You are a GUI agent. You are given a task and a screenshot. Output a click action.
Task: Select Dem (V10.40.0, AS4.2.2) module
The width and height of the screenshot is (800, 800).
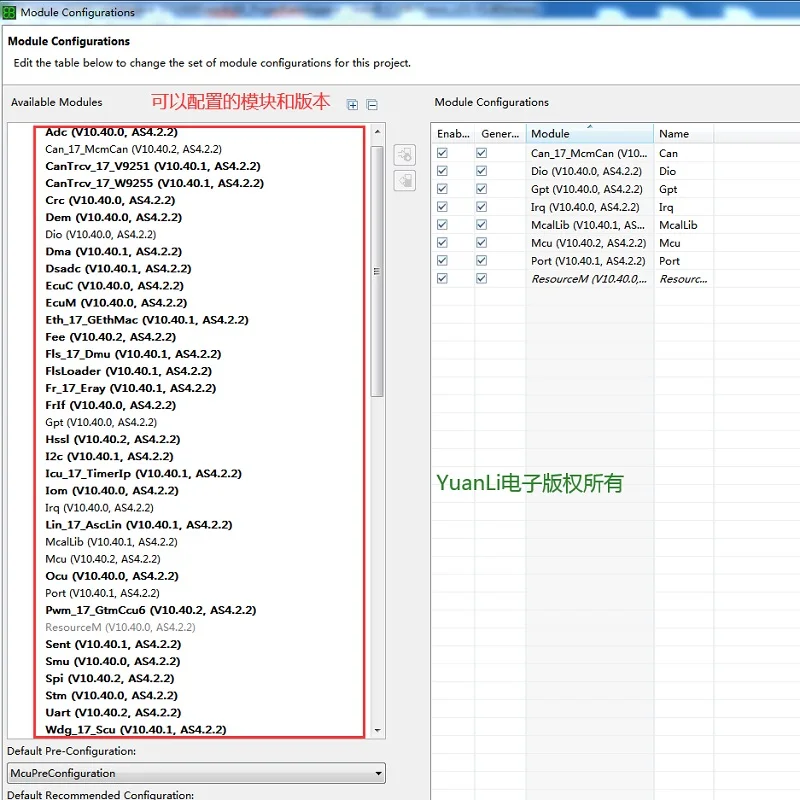click(113, 217)
